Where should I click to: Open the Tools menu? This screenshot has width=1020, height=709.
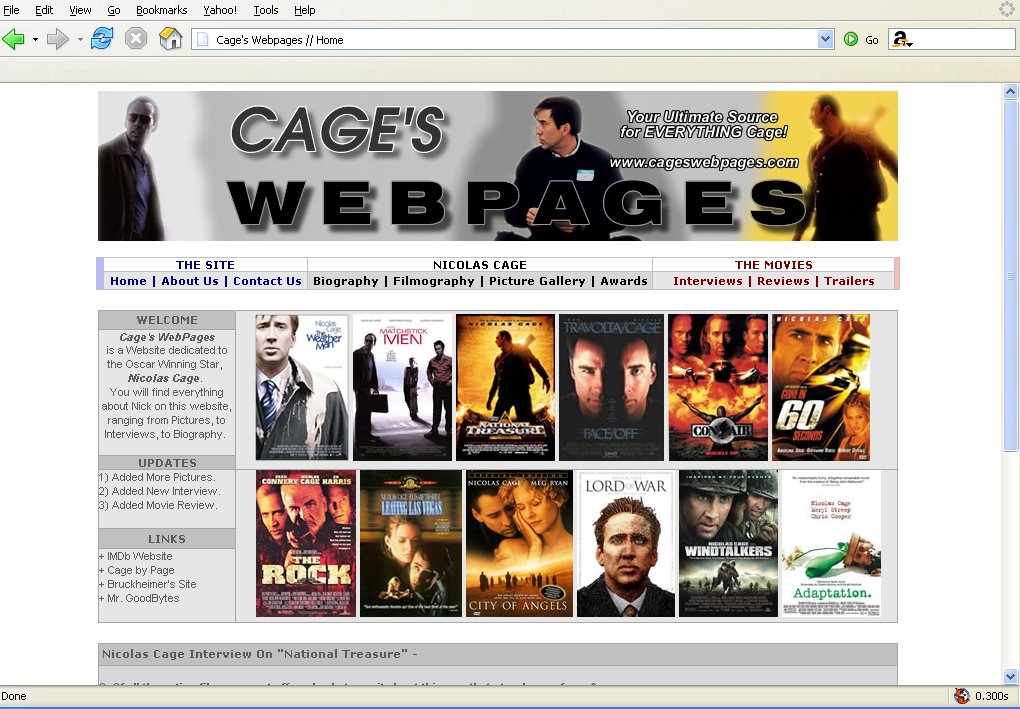click(x=265, y=10)
